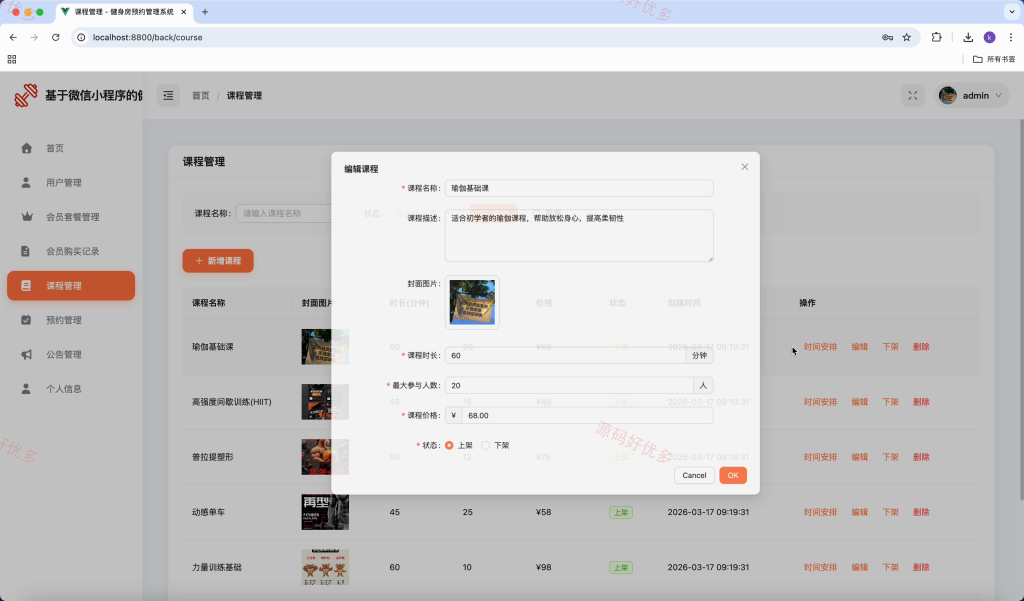Expand the admin dropdown chevron
The image size is (1024, 601).
coord(999,95)
